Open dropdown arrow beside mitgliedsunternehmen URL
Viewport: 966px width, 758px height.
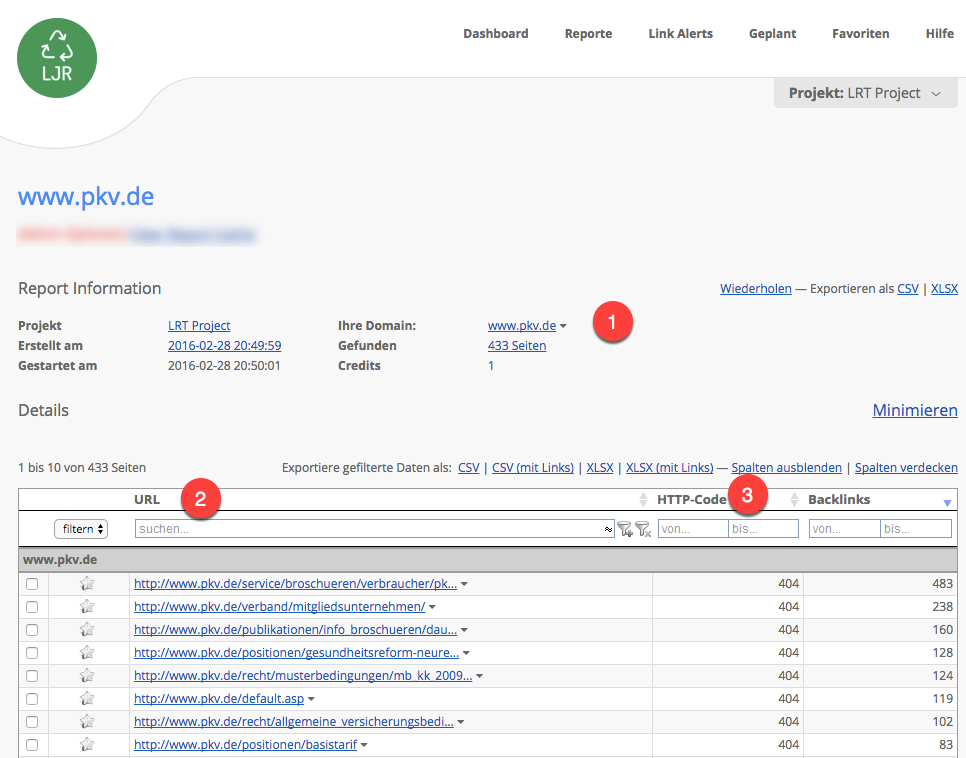pyautogui.click(x=432, y=607)
